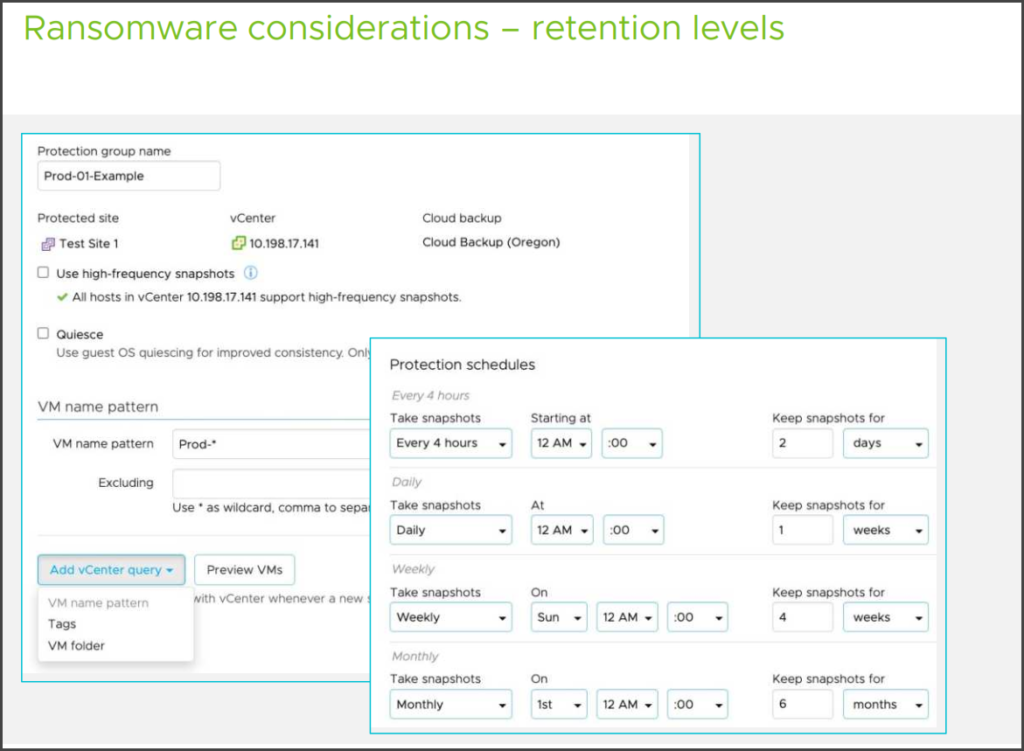Screen dimensions: 1024x751
Task: Enable the Use high-frequency snapshots checkbox
Action: [x=42, y=272]
